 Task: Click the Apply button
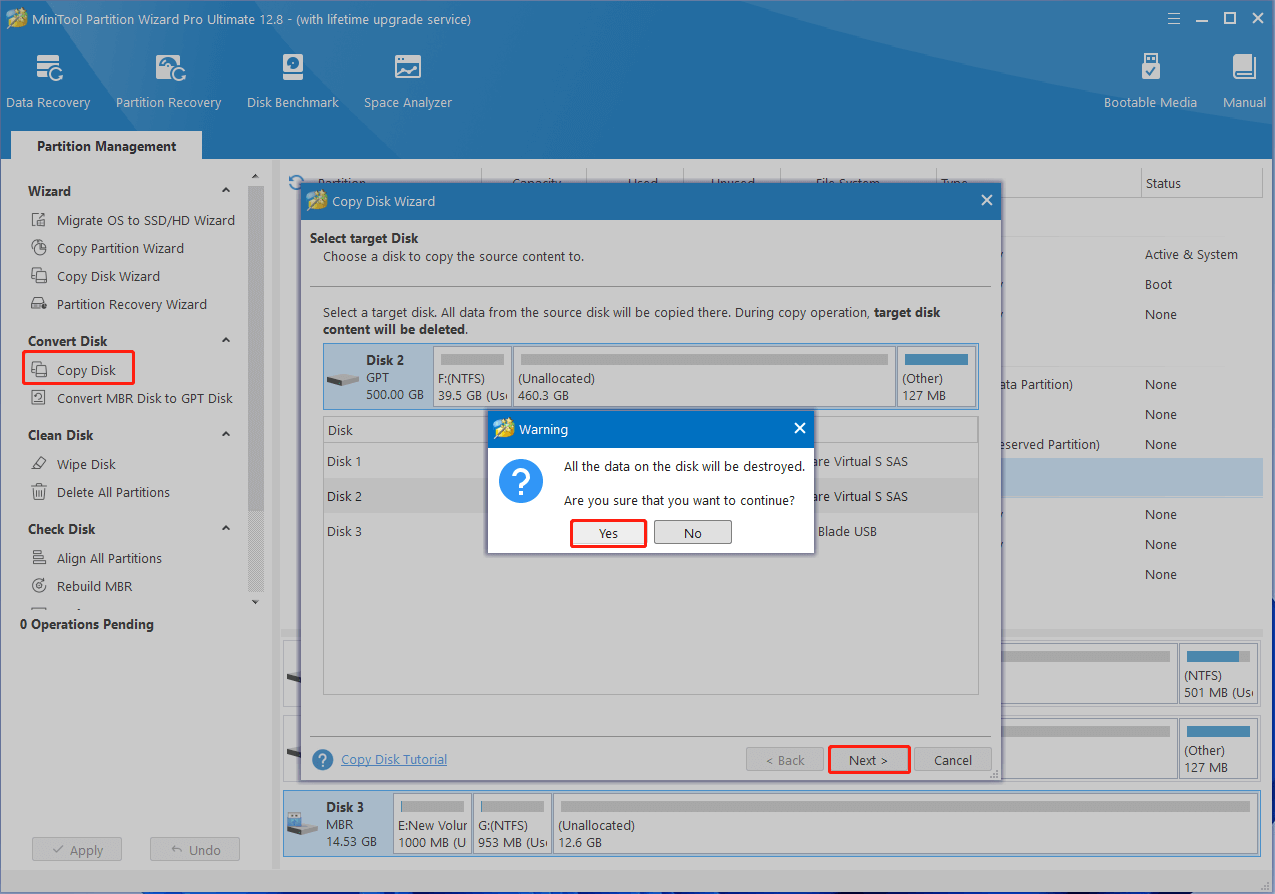click(76, 850)
